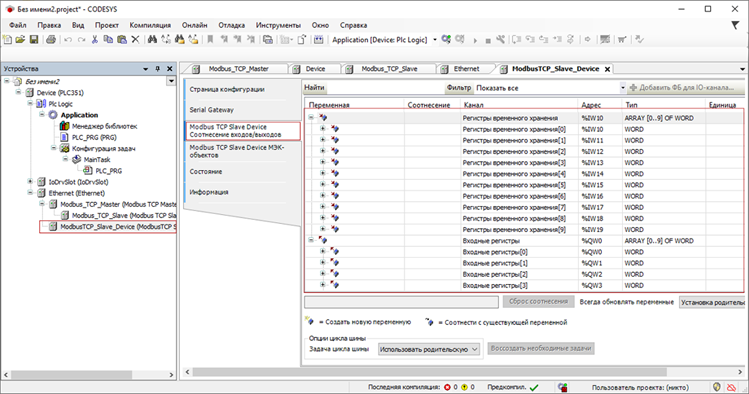Click the Undo arrow icon
Screen dimensions: 749x394
pos(68,40)
